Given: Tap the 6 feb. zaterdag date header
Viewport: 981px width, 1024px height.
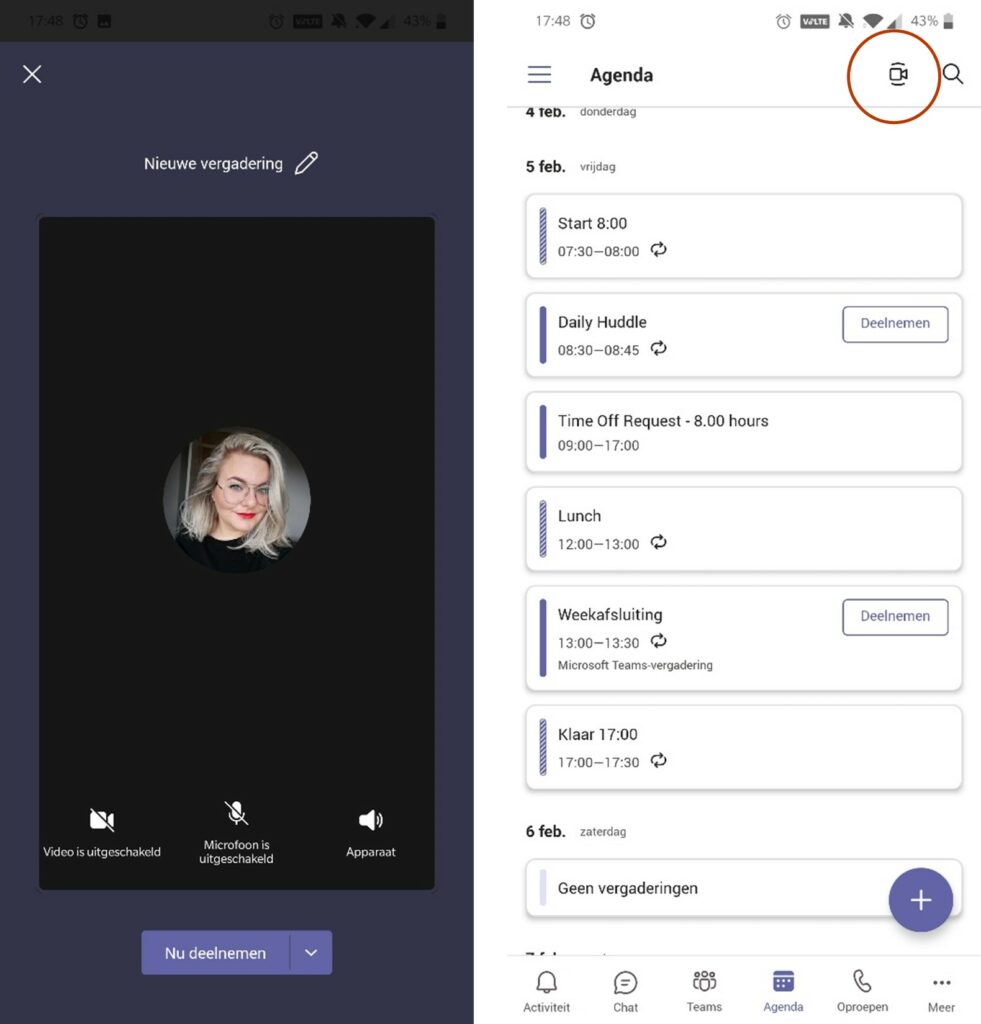Looking at the screenshot, I should point(575,831).
